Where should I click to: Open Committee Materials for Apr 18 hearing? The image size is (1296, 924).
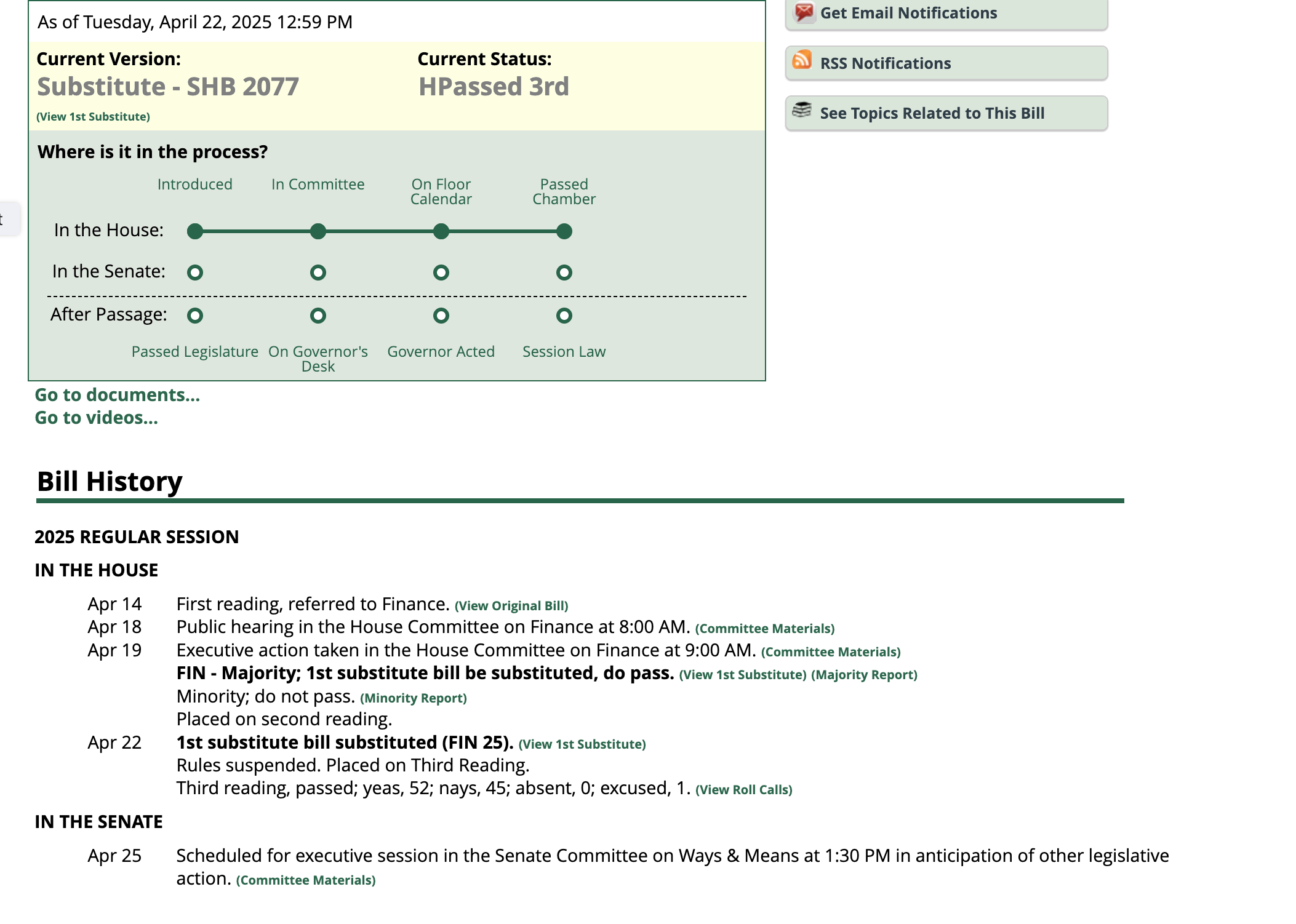pos(765,629)
